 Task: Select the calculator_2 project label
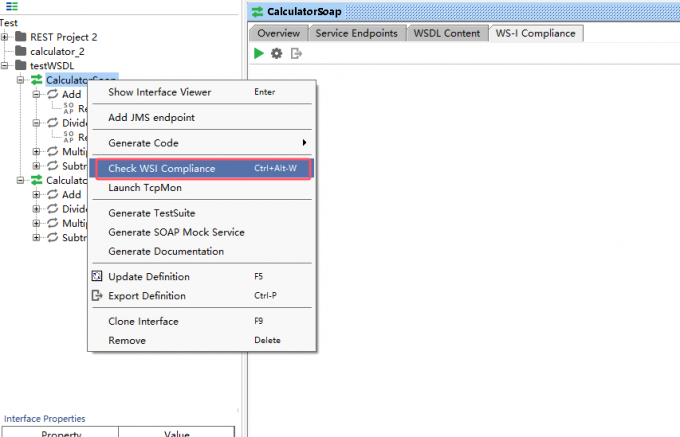[57, 51]
